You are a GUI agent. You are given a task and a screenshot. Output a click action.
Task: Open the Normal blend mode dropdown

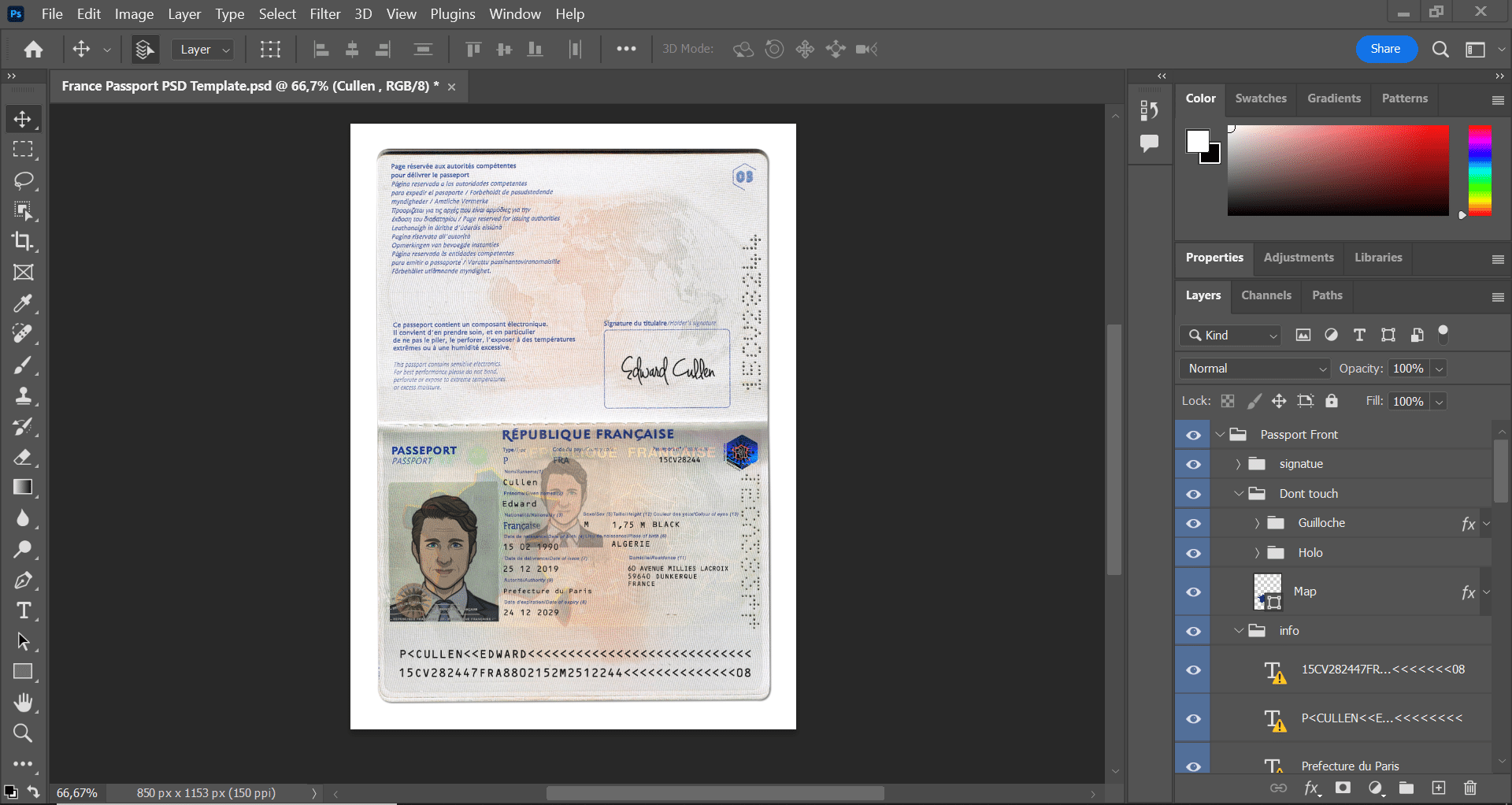(1254, 369)
